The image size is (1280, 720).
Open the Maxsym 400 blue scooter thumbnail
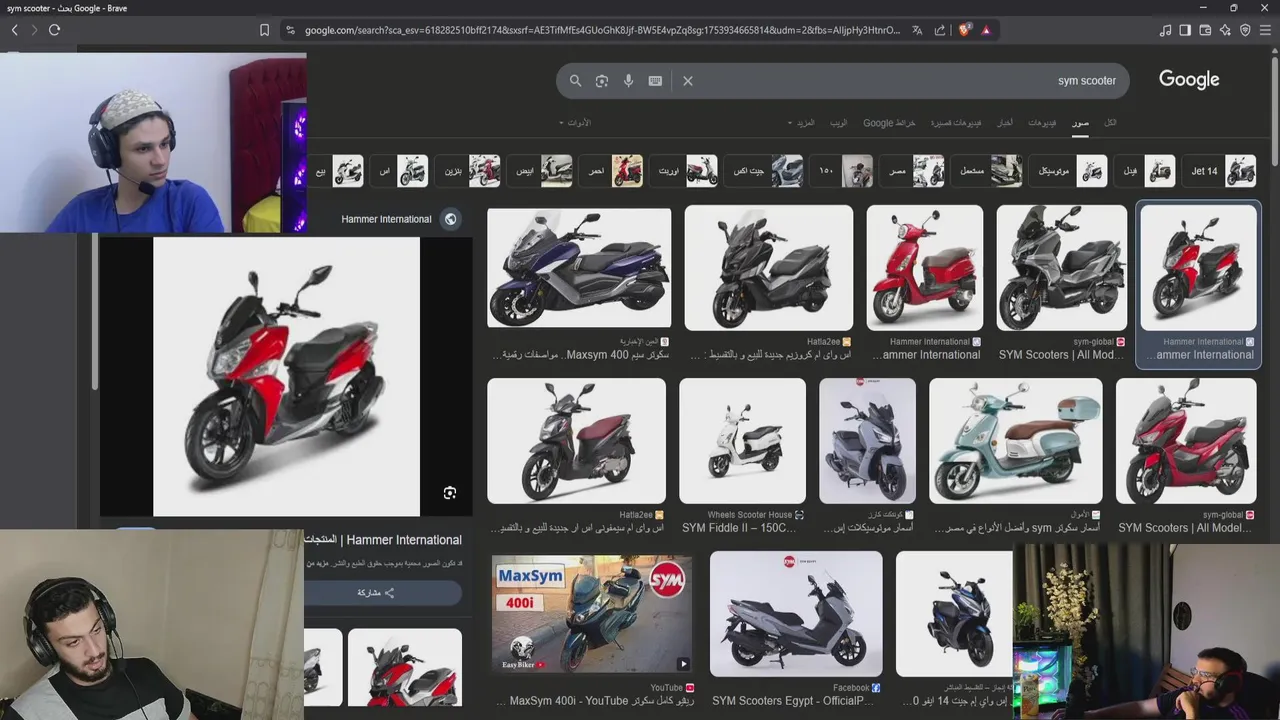(x=579, y=268)
